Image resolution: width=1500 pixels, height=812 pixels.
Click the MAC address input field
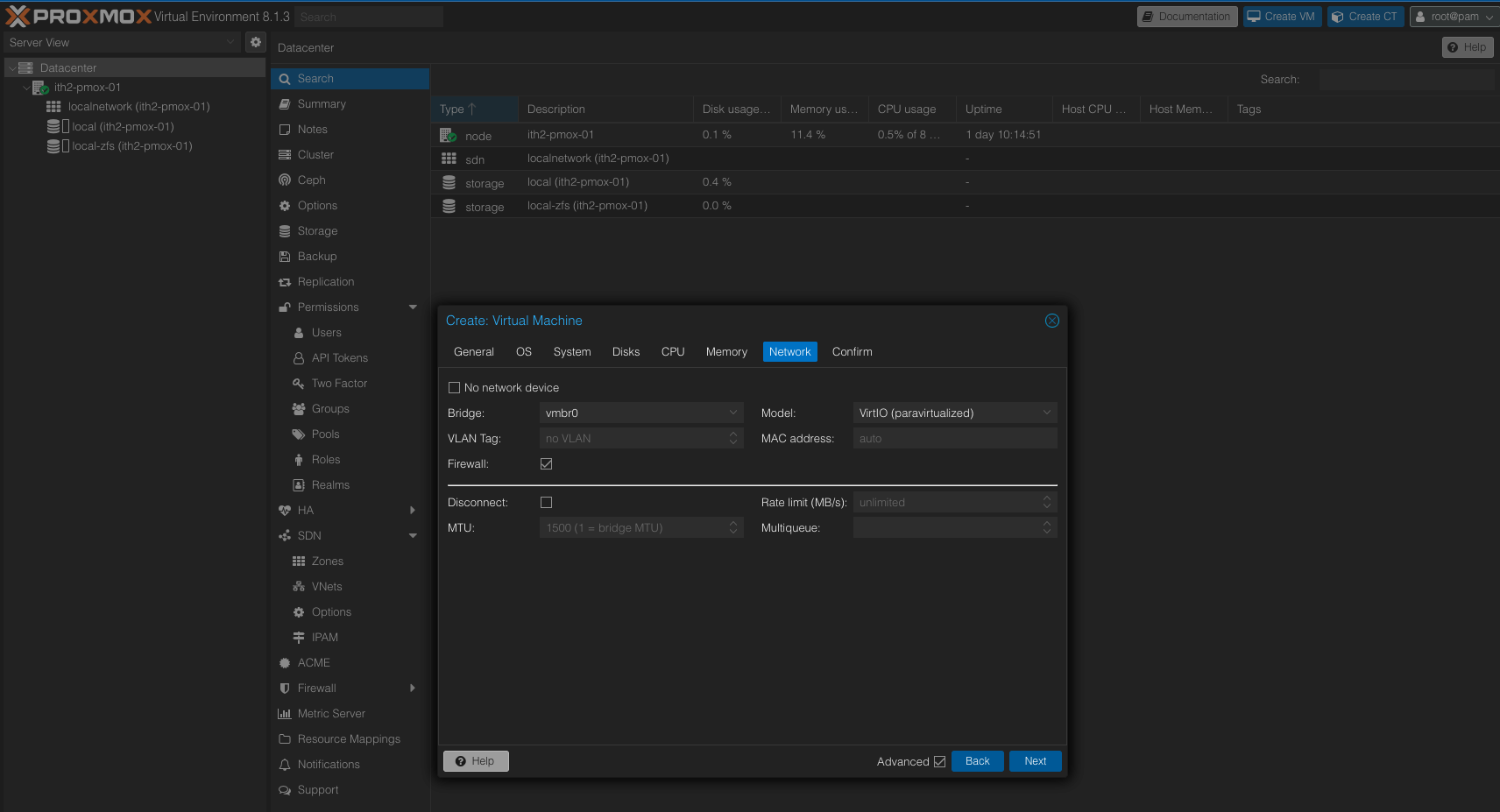point(954,439)
